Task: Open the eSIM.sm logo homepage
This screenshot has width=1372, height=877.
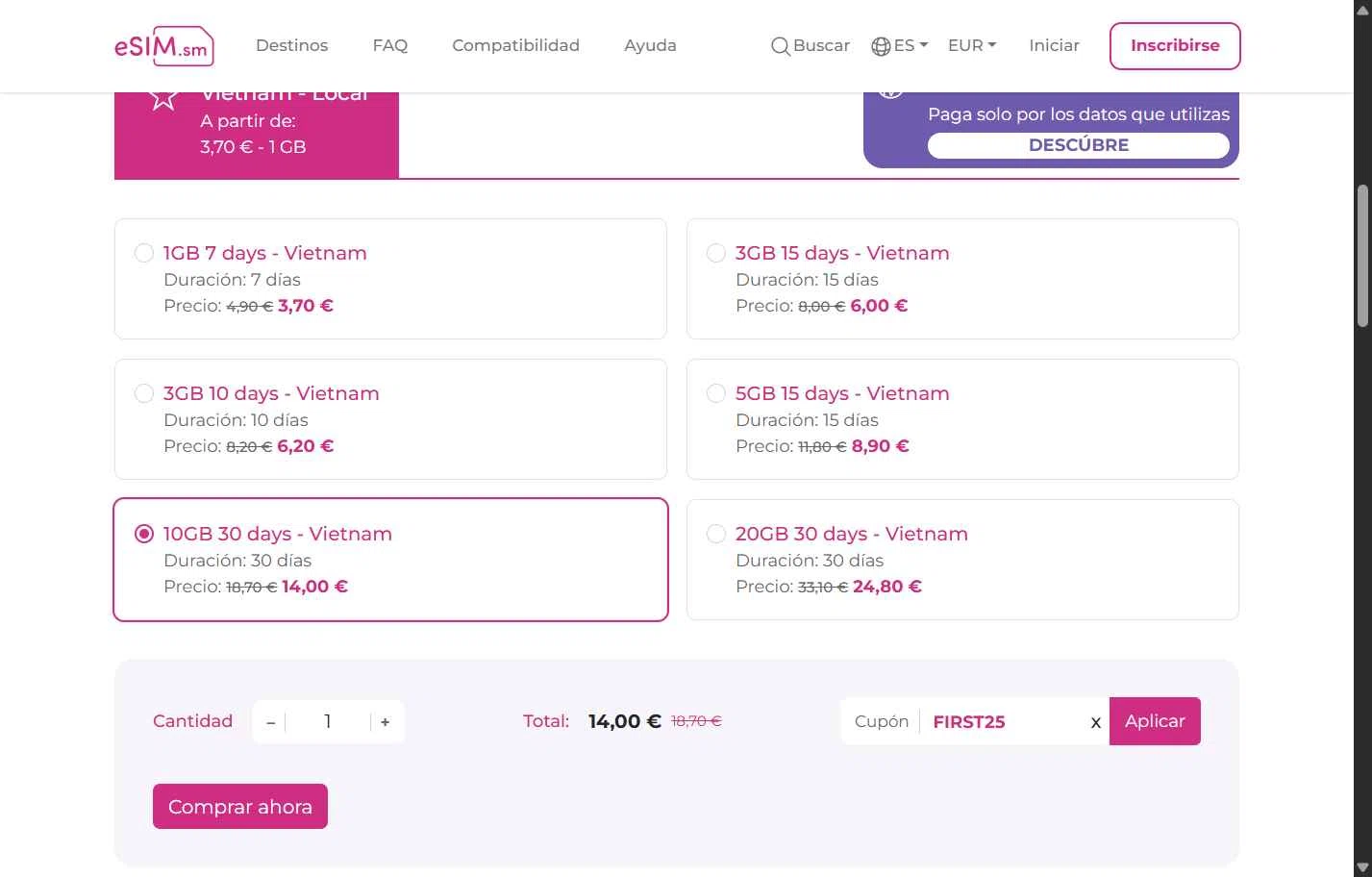Action: point(164,46)
